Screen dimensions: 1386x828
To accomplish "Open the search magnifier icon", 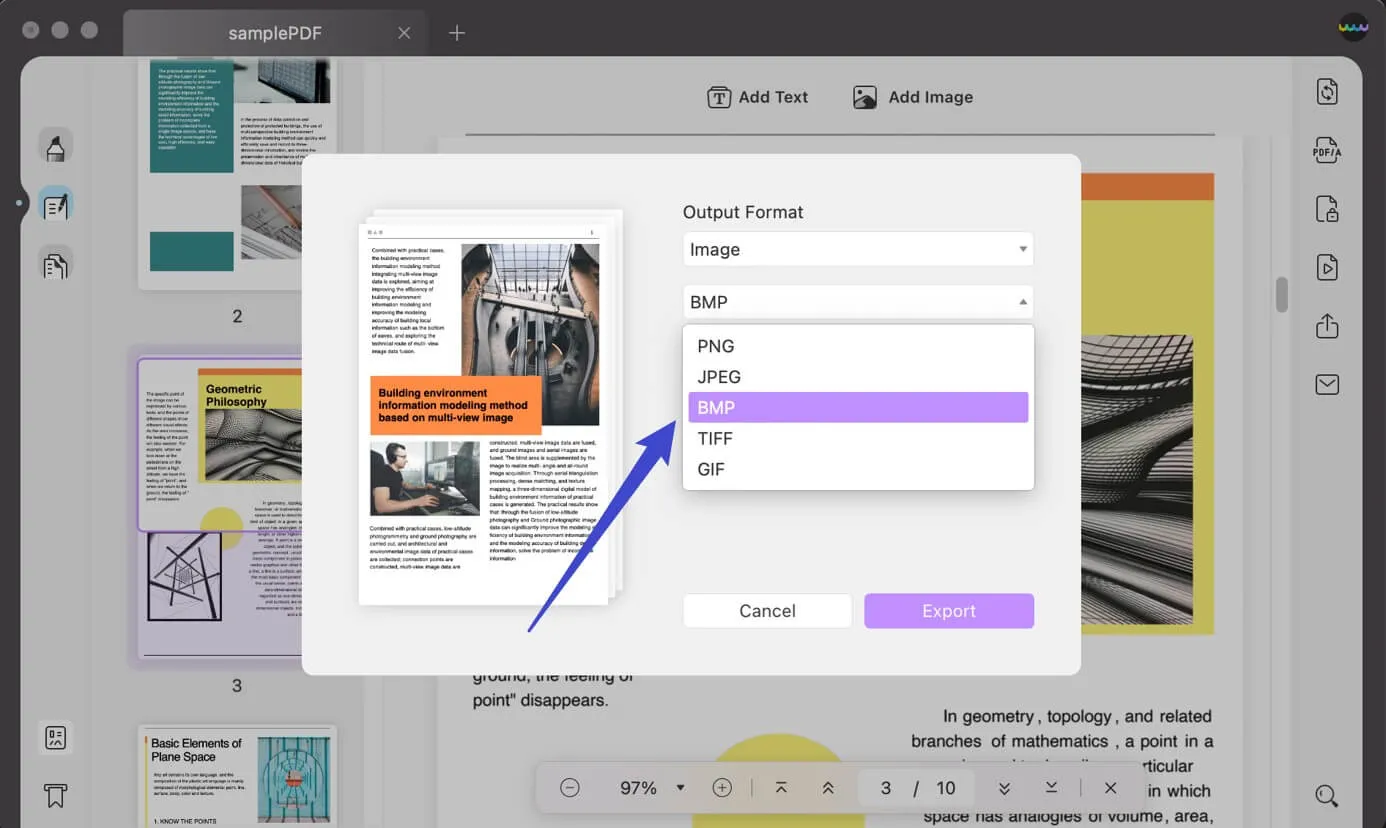I will coord(1326,796).
